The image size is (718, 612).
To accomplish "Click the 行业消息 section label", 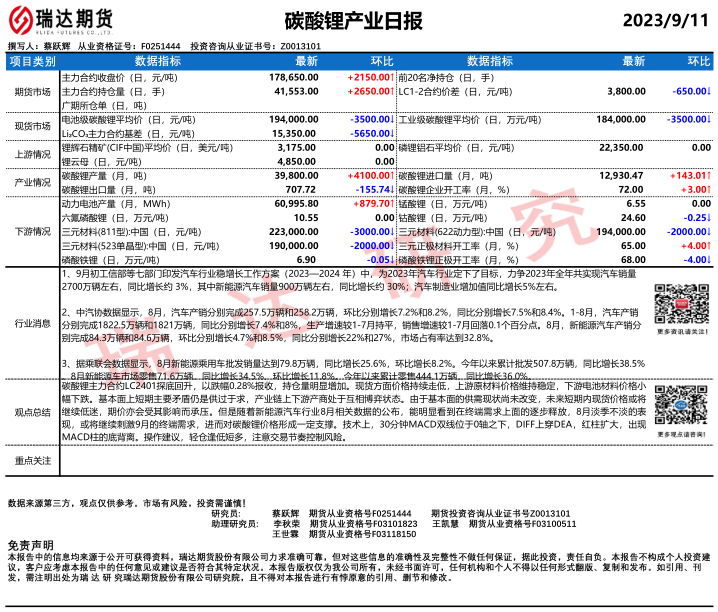I will click(x=32, y=323).
